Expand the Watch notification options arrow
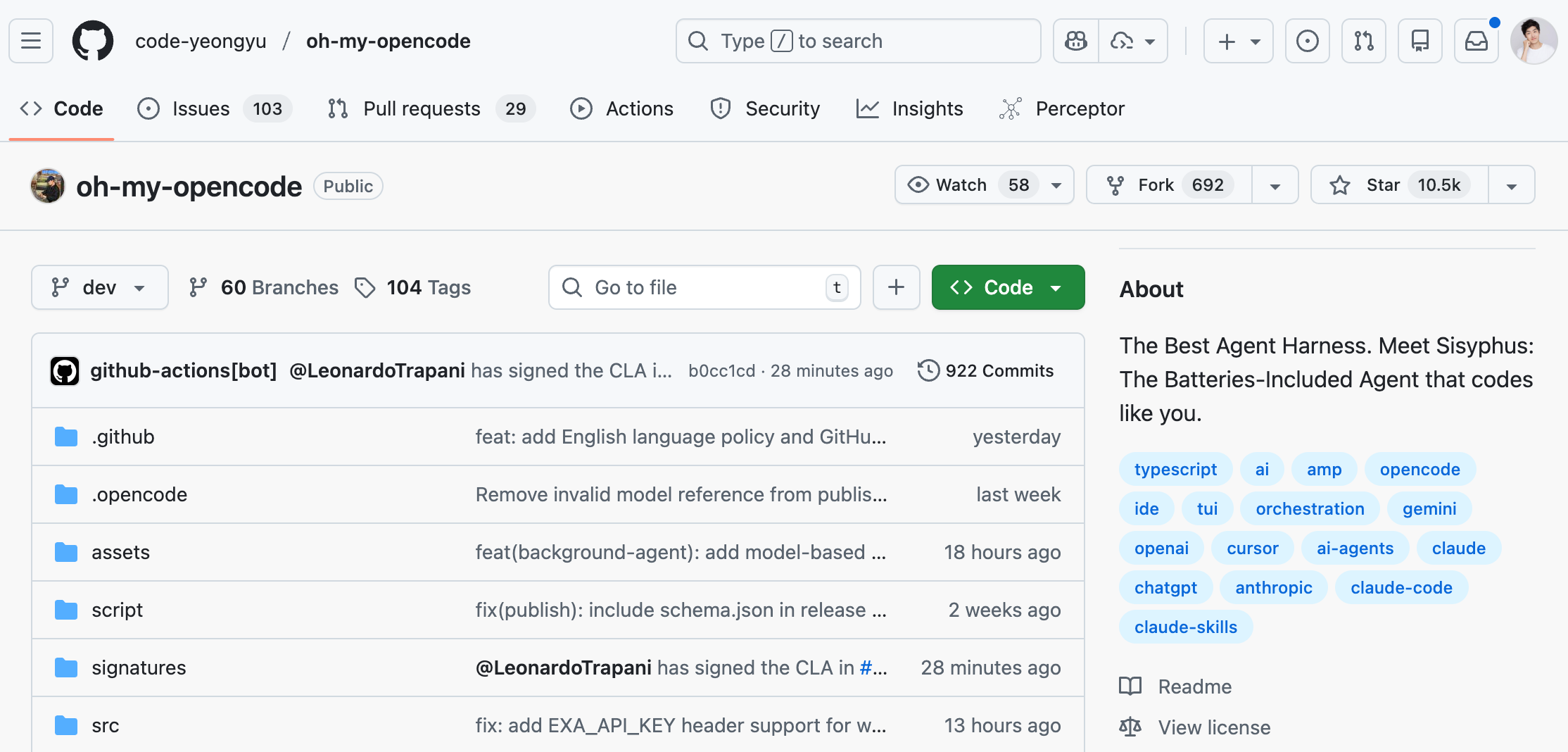This screenshot has width=1568, height=752. pyautogui.click(x=1056, y=185)
